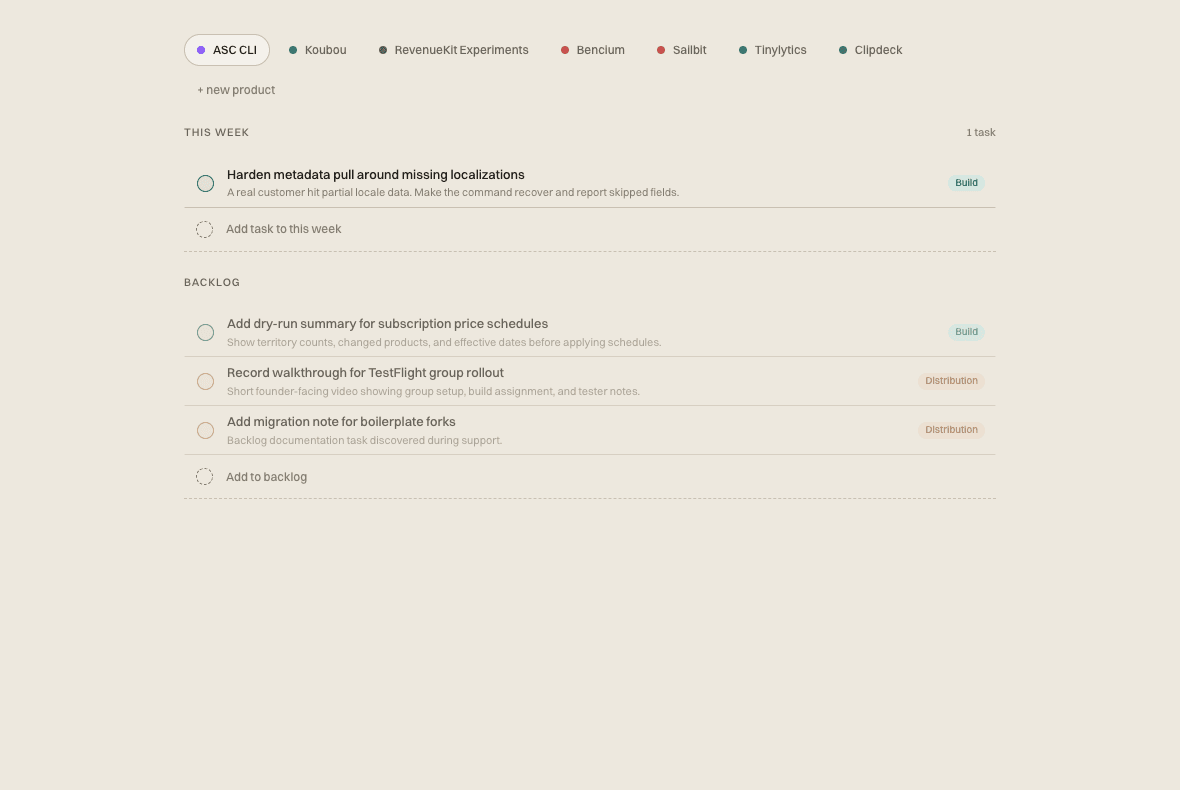
Task: Click description 'Short founder-facing video showing group setup'
Action: click(433, 391)
